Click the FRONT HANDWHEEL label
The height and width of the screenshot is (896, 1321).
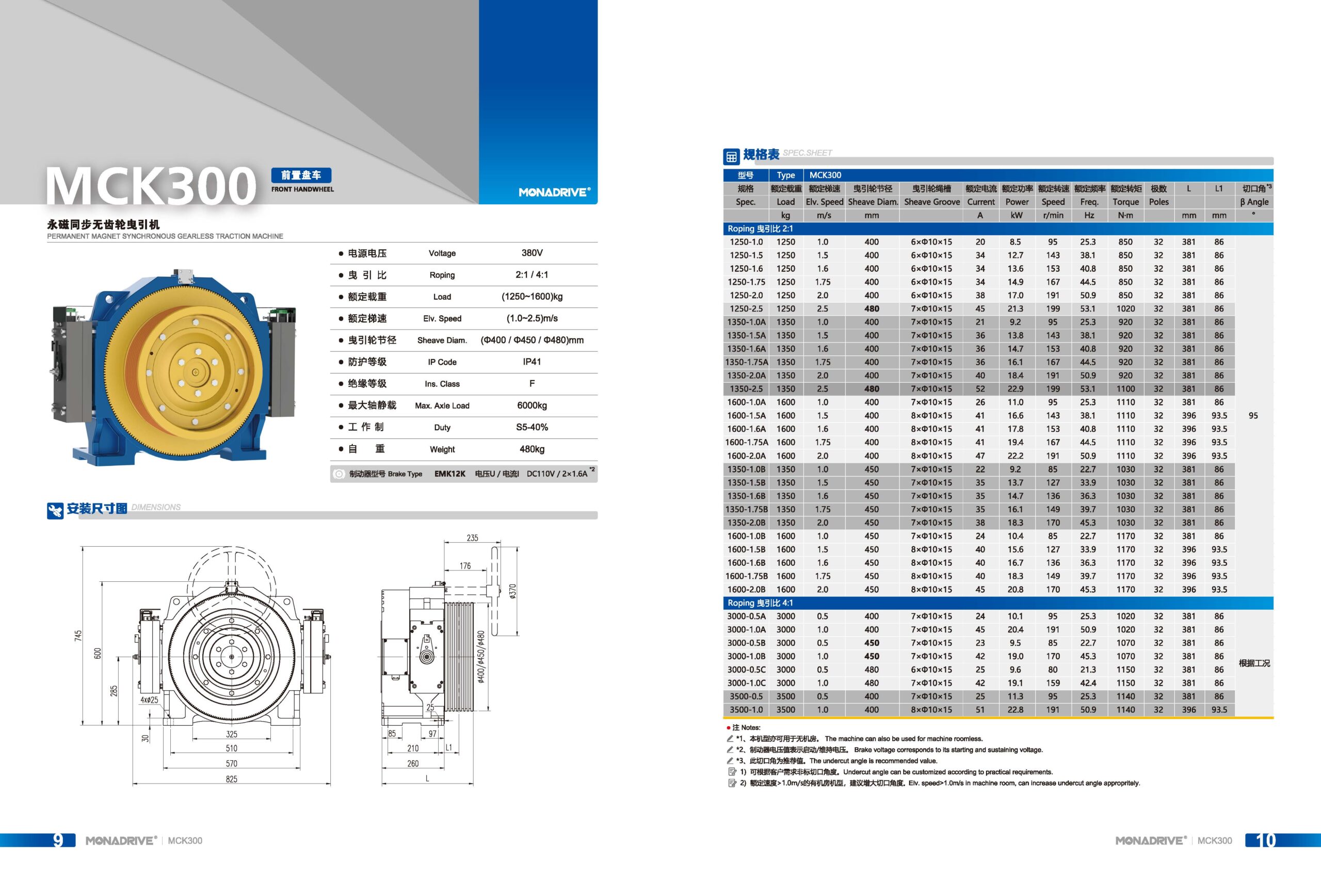point(302,189)
